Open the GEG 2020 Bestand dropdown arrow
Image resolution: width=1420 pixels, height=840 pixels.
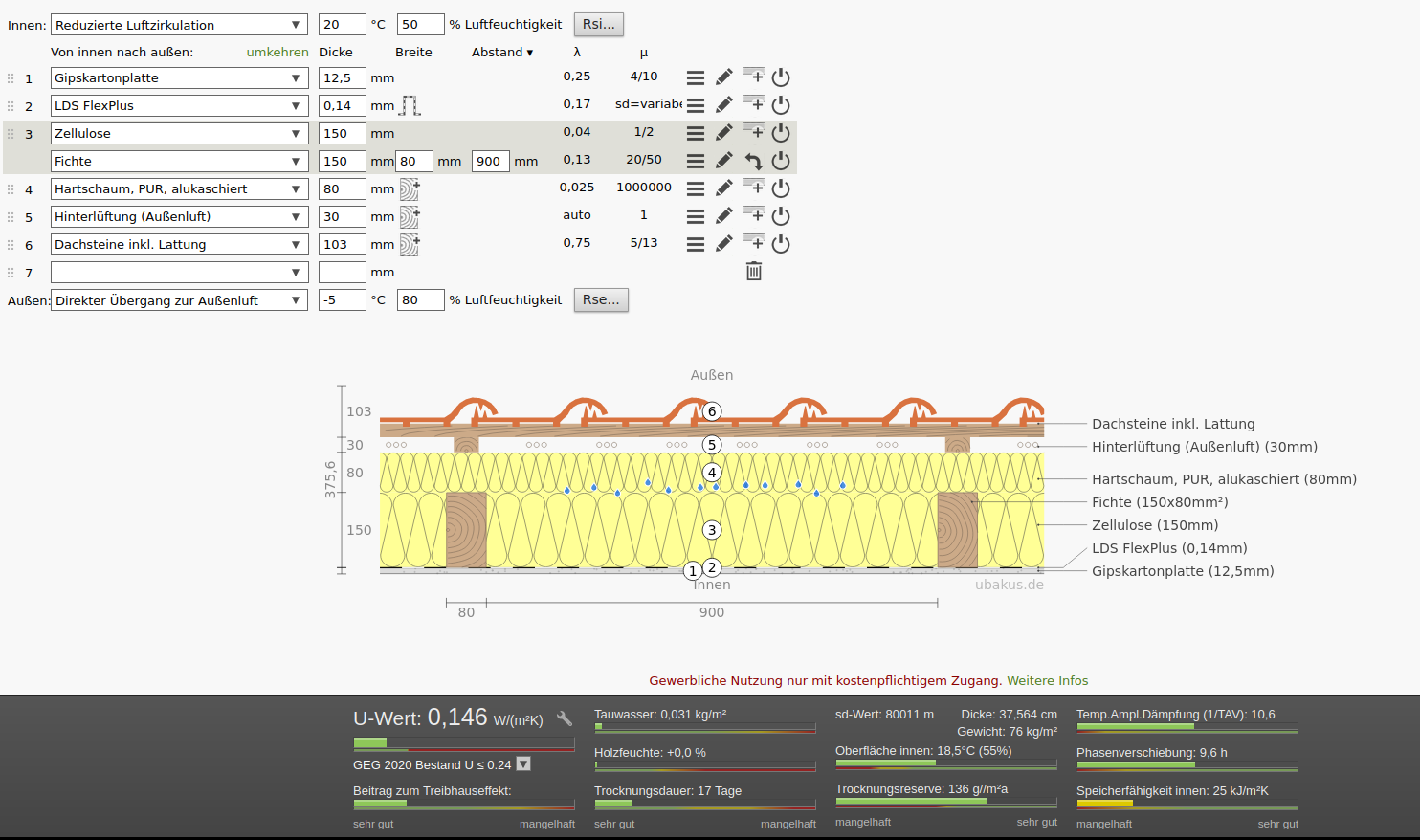point(523,764)
